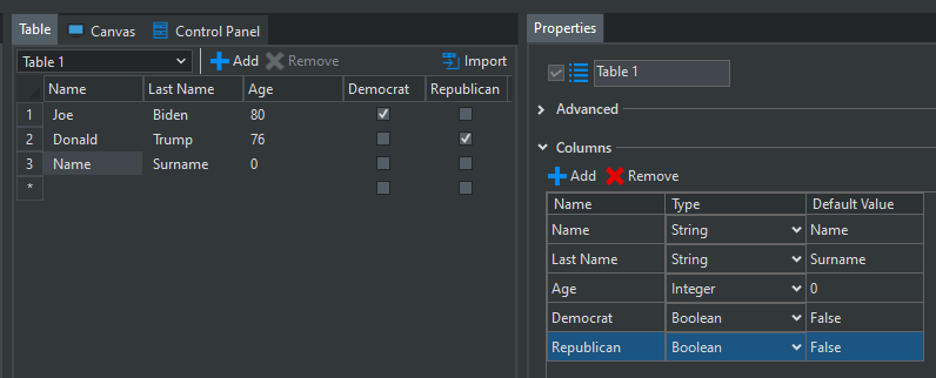This screenshot has height=378, width=936.
Task: Uncheck Democrat checkbox for Joe Biden
Action: click(x=383, y=114)
